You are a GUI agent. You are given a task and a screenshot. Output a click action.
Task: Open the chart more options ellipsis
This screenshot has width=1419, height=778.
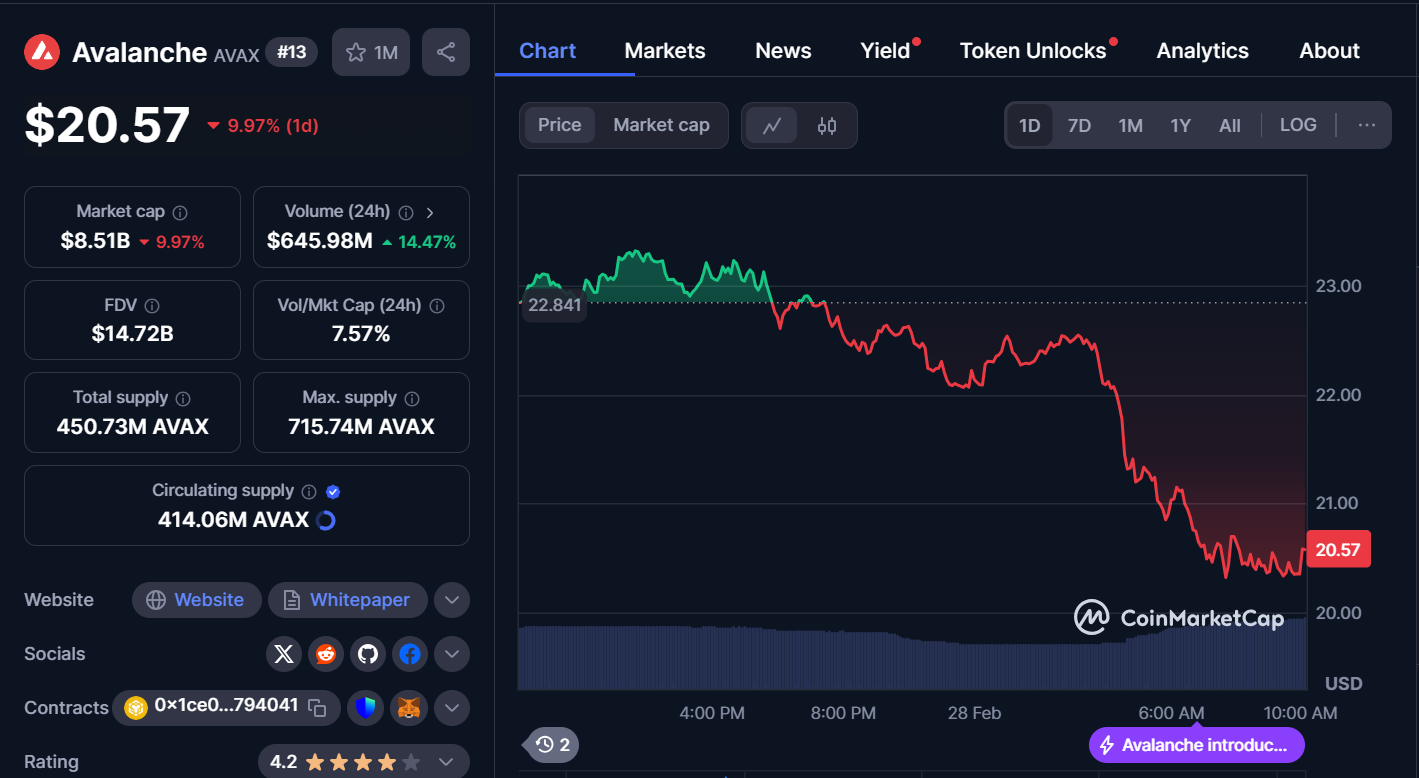pos(1367,125)
